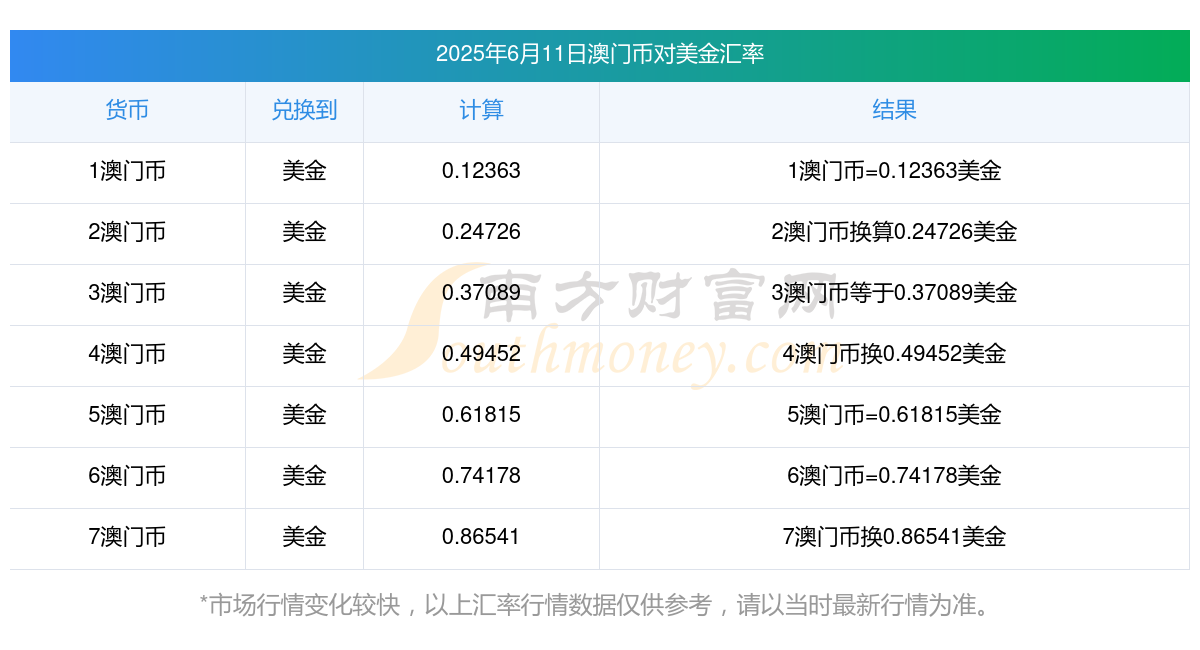Select the 计算 column header

coord(481,110)
